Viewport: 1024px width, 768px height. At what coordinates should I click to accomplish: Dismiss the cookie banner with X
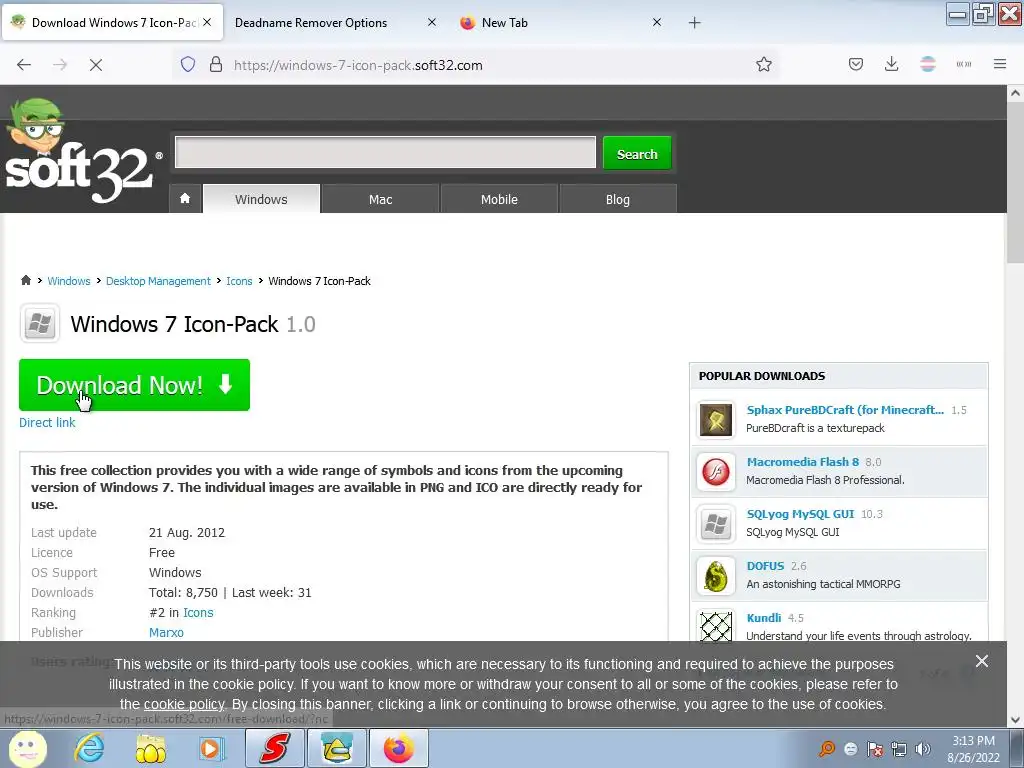click(982, 661)
